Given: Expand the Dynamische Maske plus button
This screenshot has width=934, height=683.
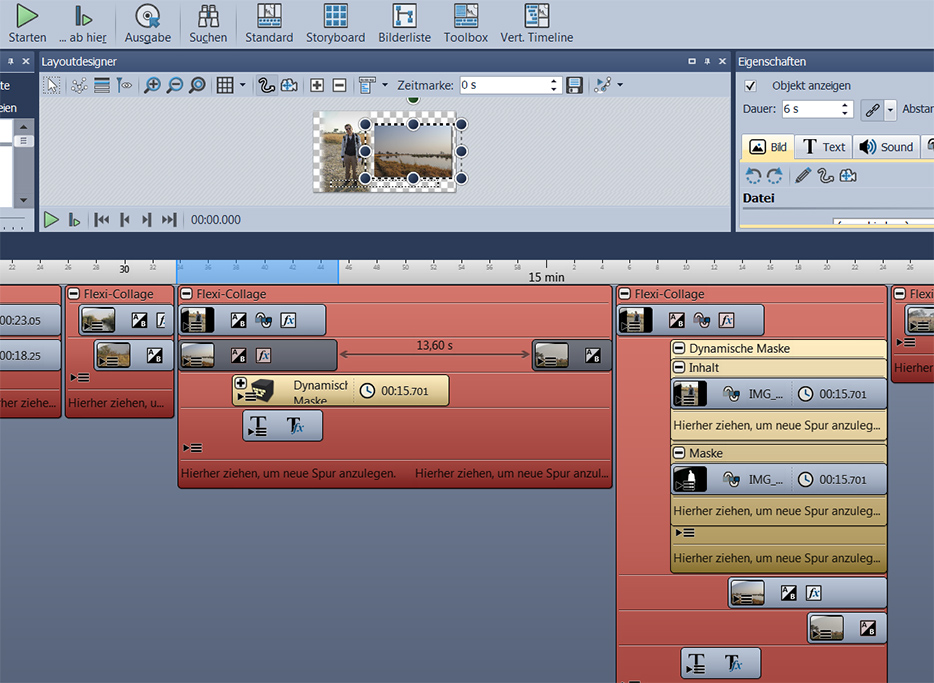Looking at the screenshot, I should click(x=240, y=383).
